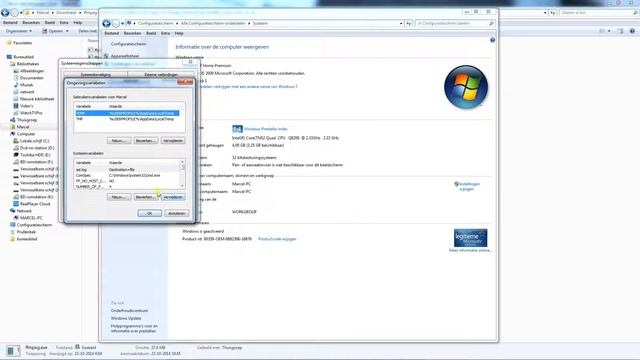Click Verwijderen under system variables

[x=173, y=197]
